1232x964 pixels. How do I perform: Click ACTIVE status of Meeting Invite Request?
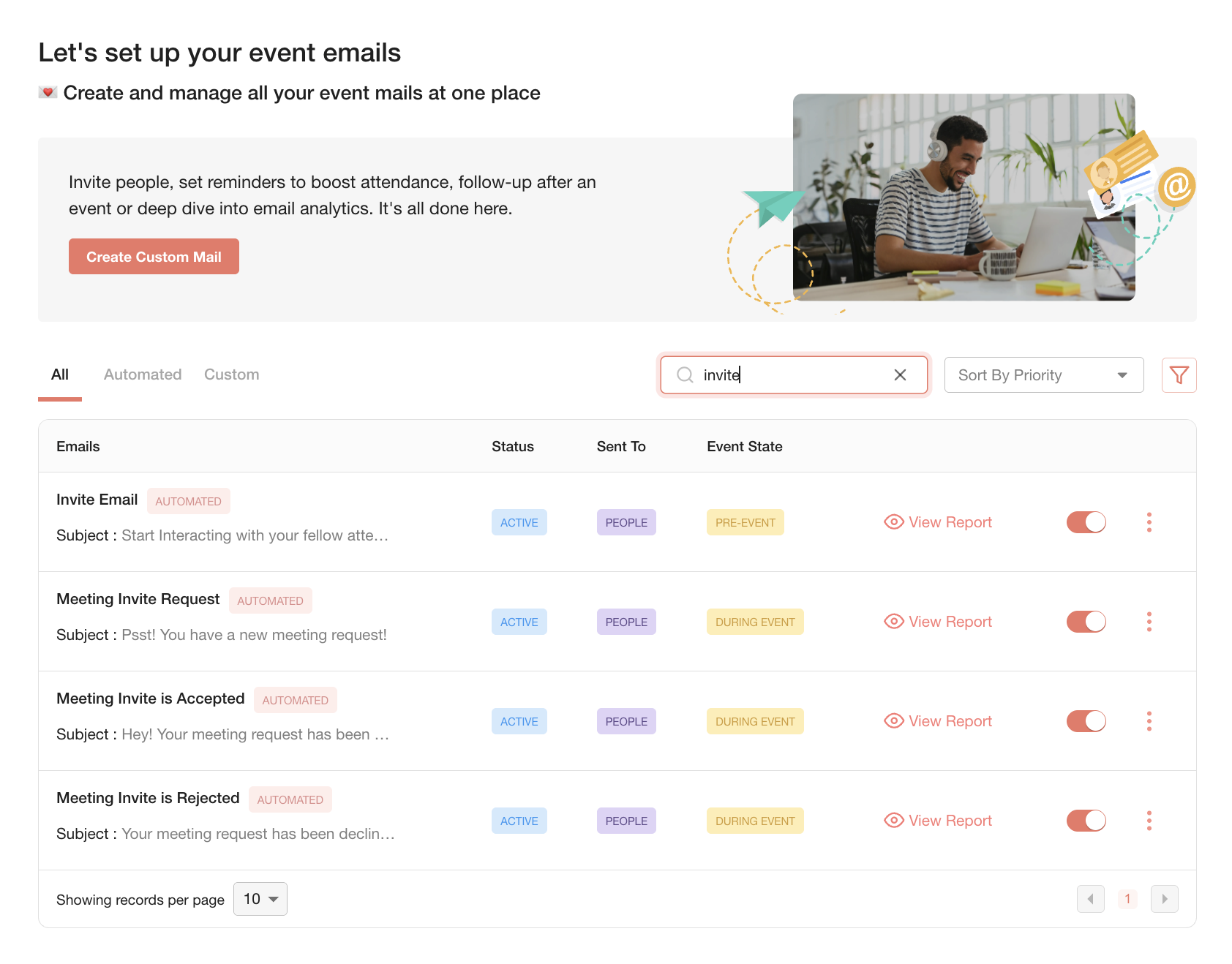(519, 622)
